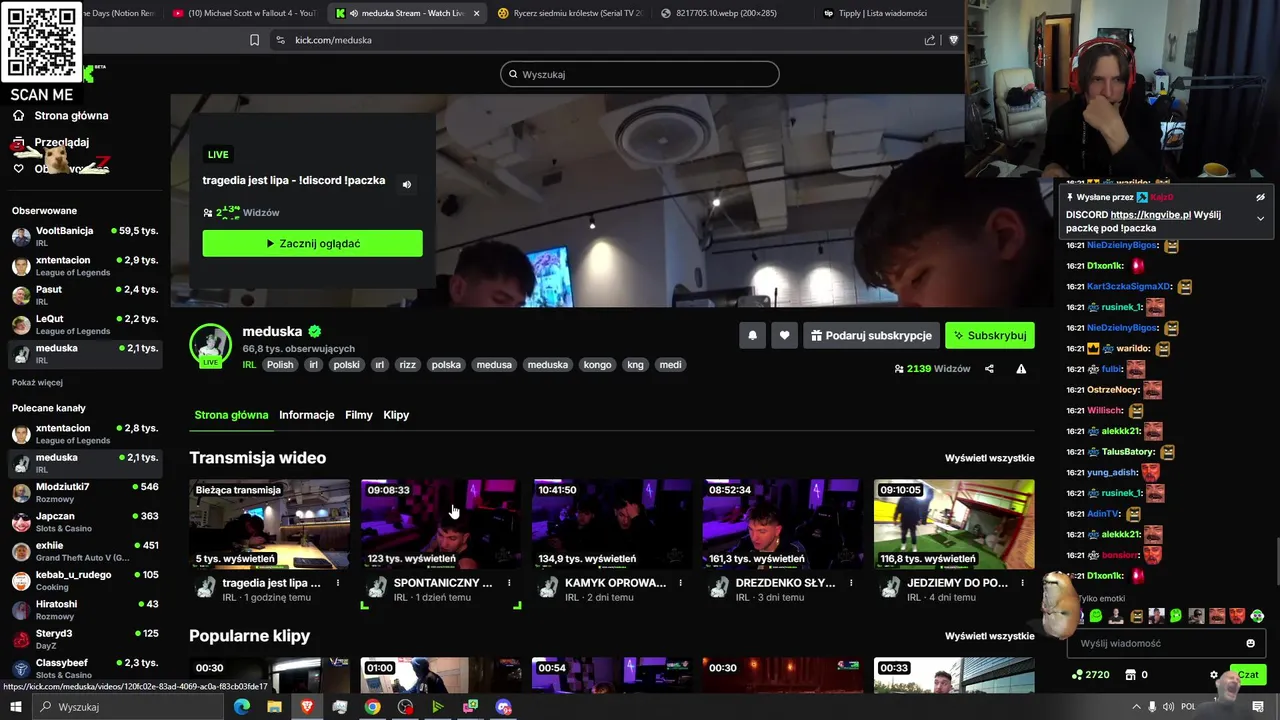
Task: Switch to the Michael Scott YouTube tab
Action: [x=245, y=13]
